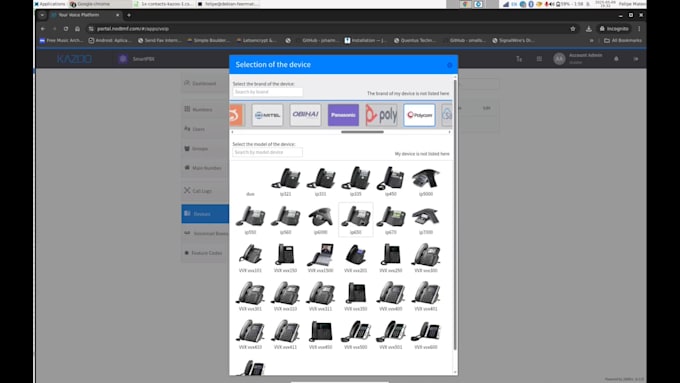Choose the VVX vvx501 phone
Screen dimensions: 680x383
click(x=391, y=334)
